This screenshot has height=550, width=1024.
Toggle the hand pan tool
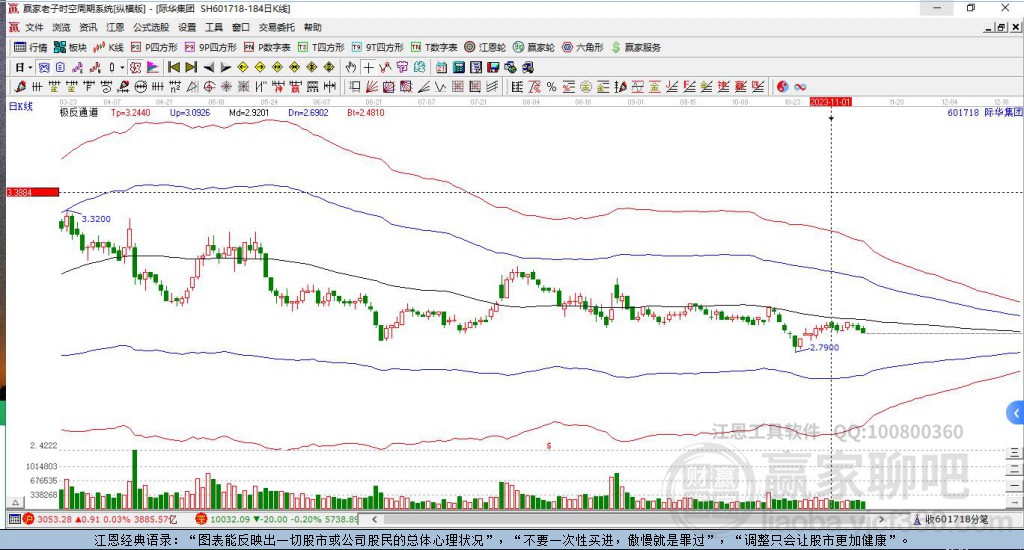350,67
